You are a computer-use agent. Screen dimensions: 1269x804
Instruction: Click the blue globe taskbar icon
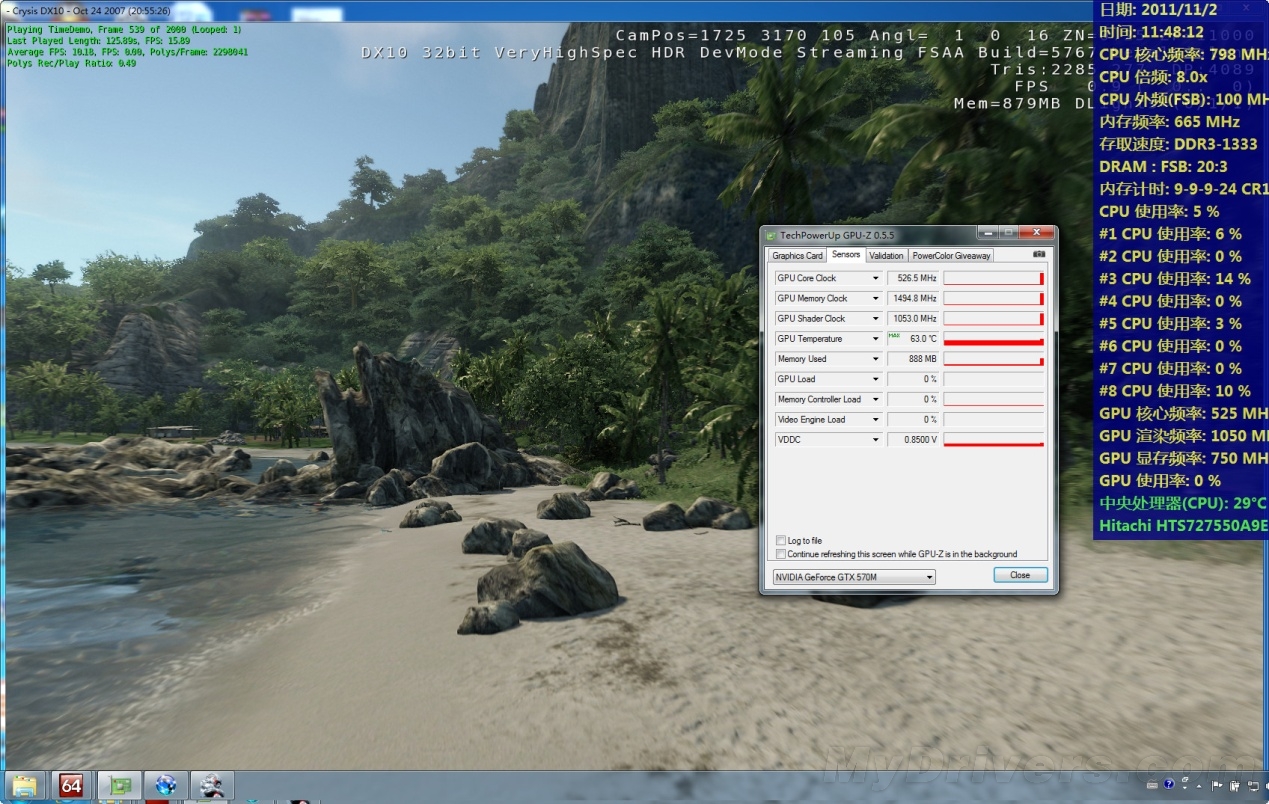coord(165,785)
